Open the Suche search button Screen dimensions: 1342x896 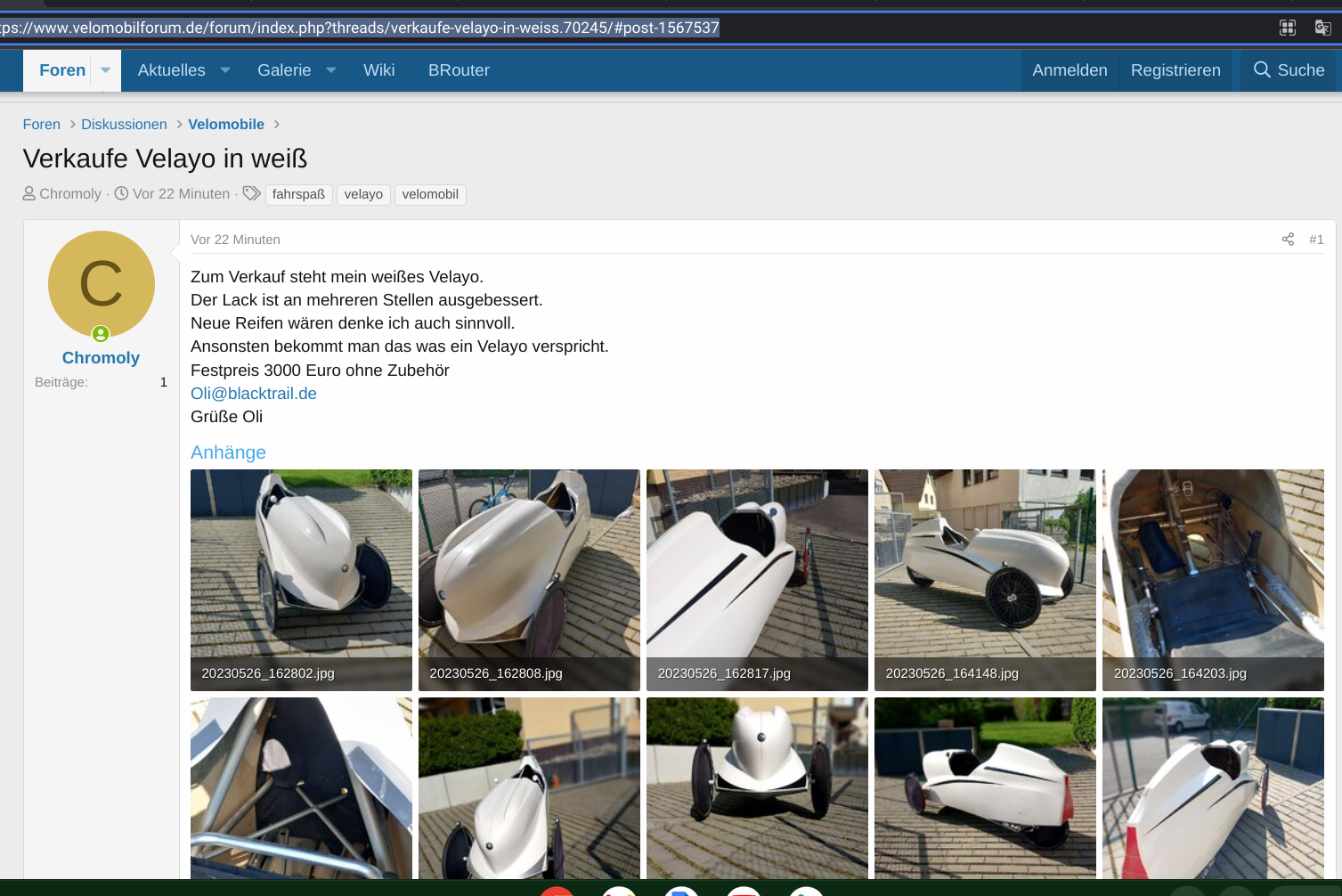point(1289,70)
